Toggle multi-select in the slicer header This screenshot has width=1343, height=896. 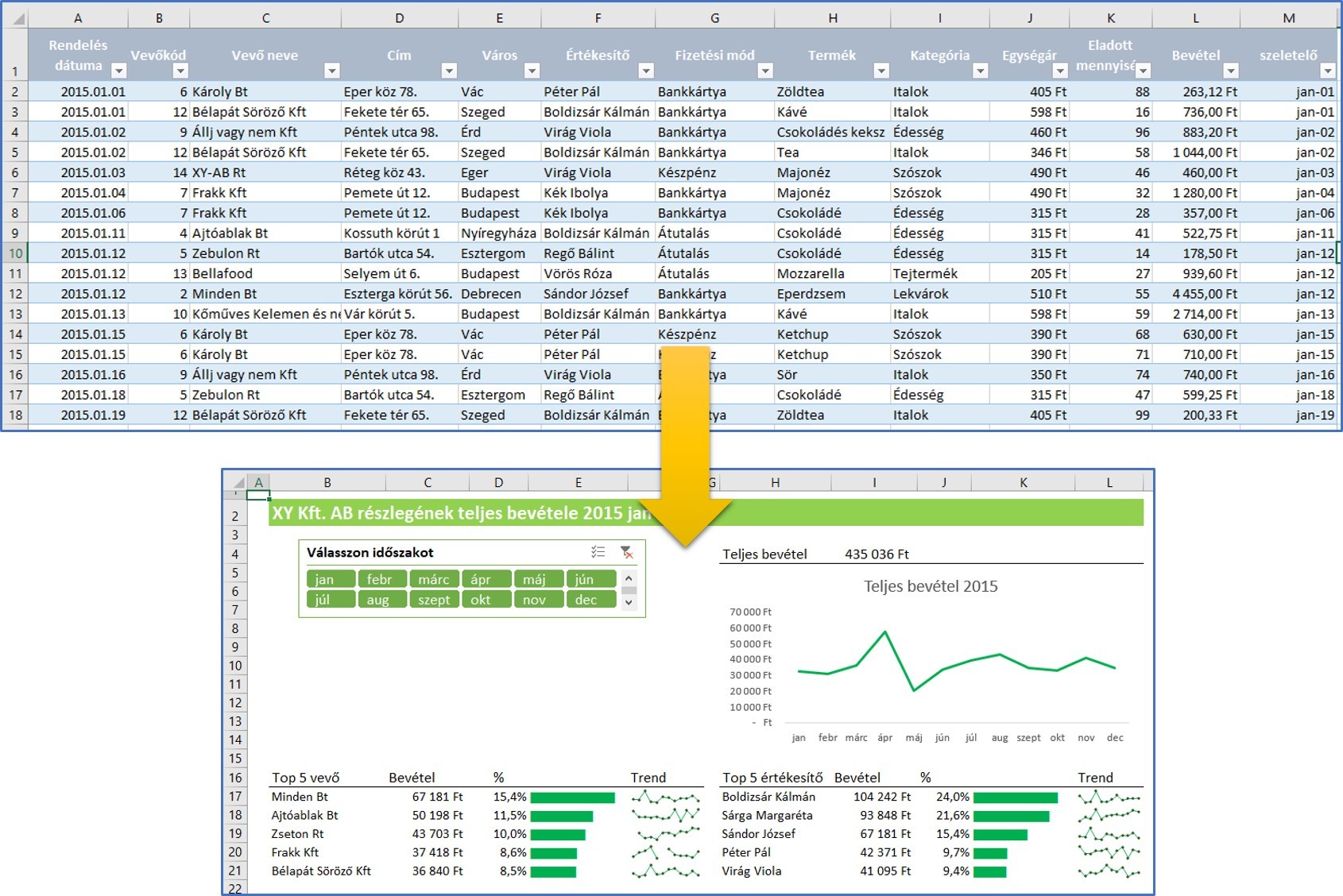tap(598, 552)
